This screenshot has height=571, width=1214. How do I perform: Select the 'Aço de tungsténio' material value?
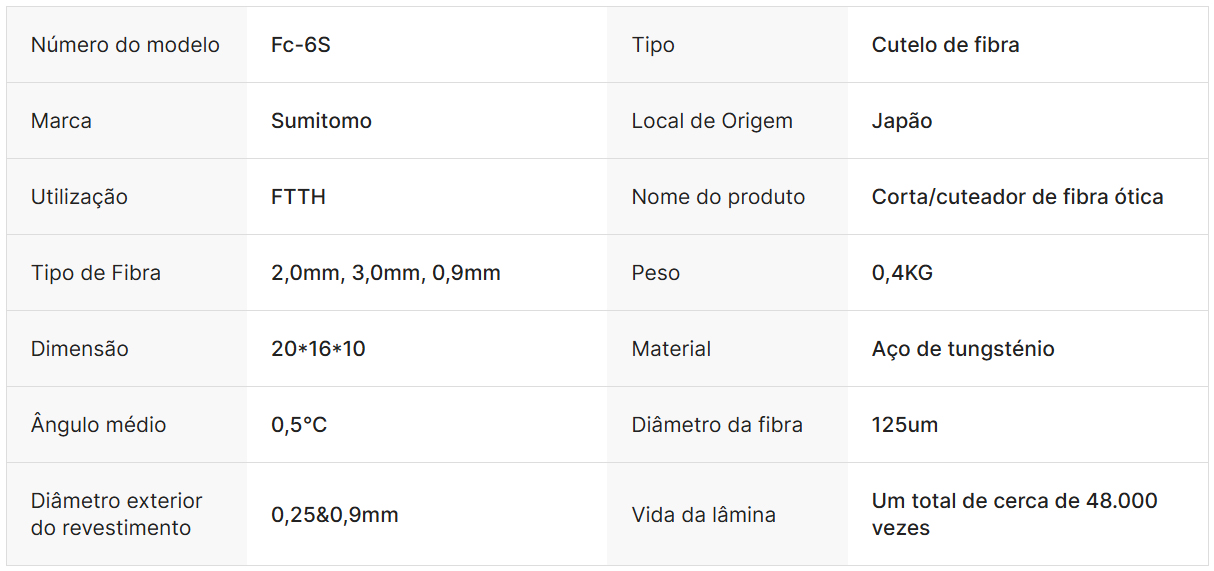(963, 349)
